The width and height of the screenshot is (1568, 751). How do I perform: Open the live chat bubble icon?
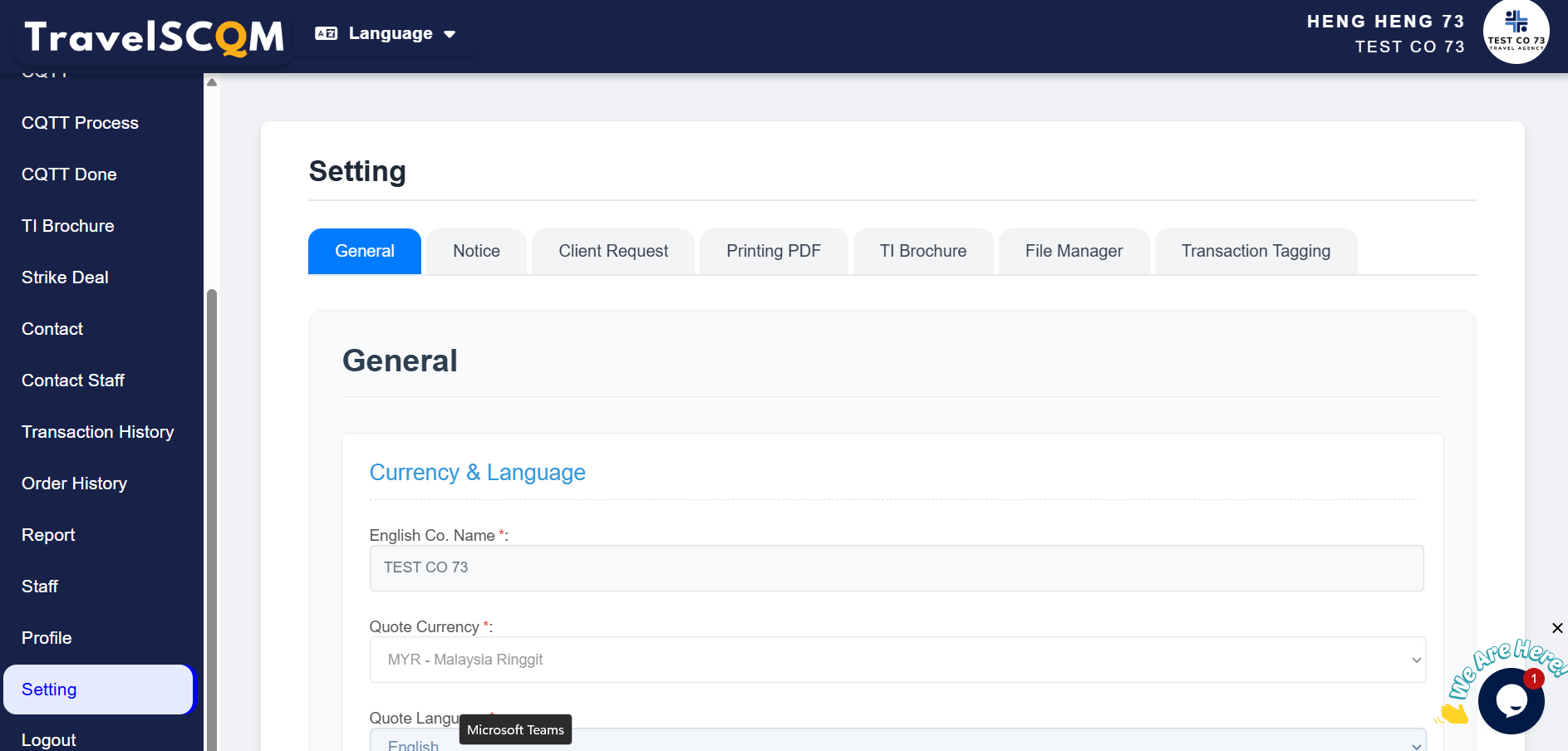coord(1510,700)
